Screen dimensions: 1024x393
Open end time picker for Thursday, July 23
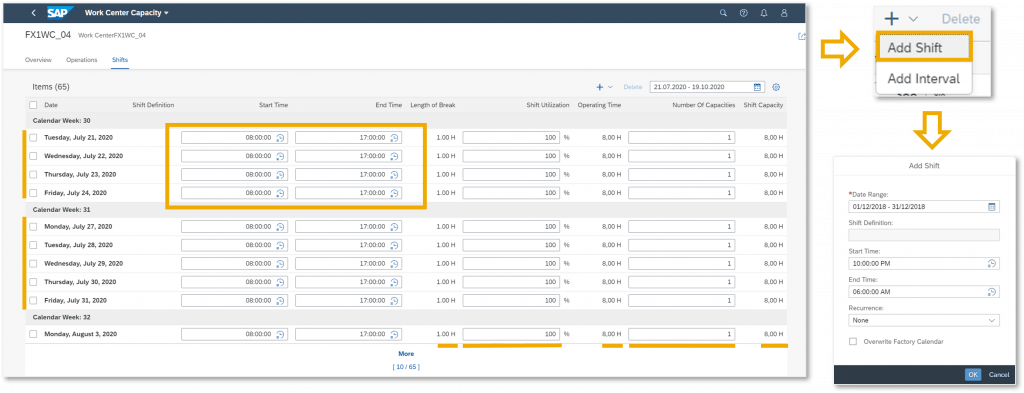pyautogui.click(x=394, y=174)
